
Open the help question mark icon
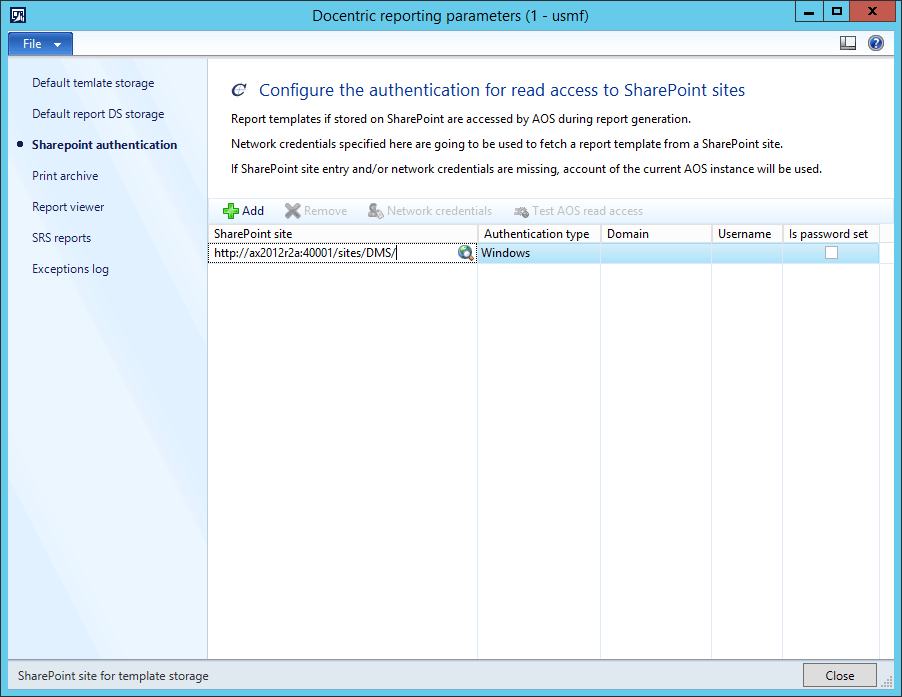click(876, 43)
